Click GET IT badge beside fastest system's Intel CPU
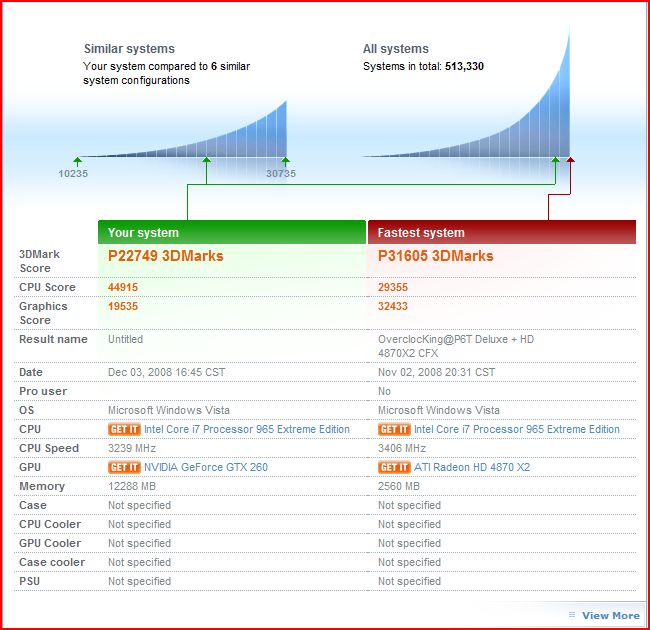Image resolution: width=650 pixels, height=630 pixels. [394, 429]
